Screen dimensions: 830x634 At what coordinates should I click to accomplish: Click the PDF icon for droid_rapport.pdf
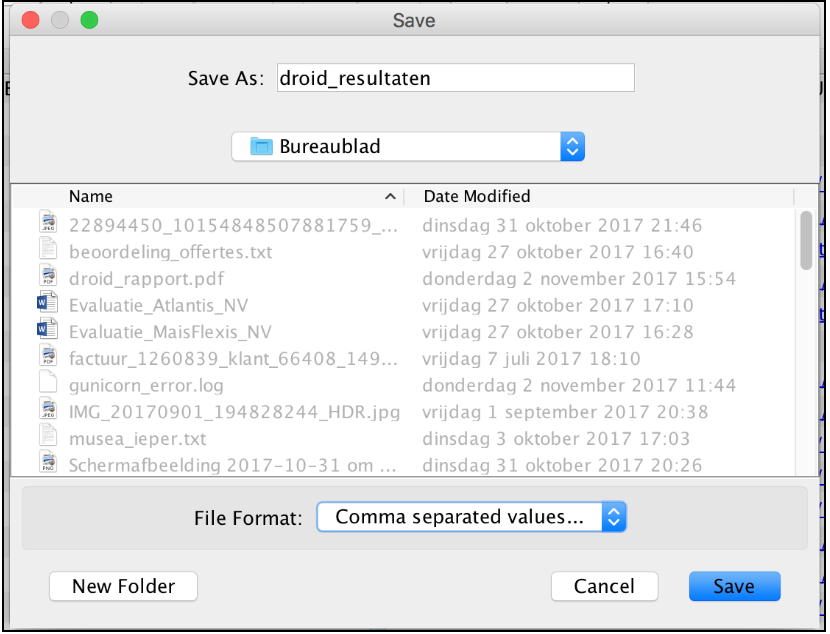47,277
